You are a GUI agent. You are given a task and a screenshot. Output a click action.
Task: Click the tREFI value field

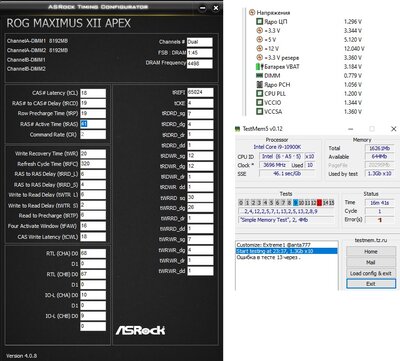pos(200,92)
